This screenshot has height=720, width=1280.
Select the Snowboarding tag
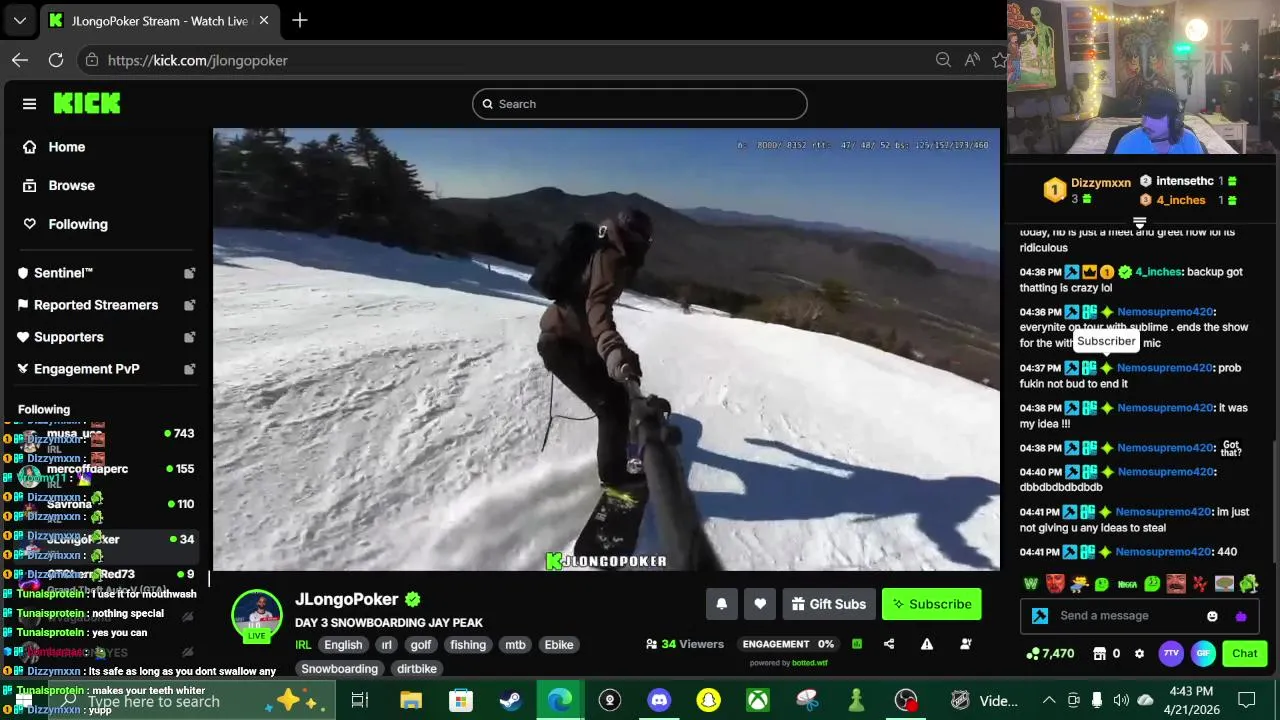pyautogui.click(x=339, y=669)
